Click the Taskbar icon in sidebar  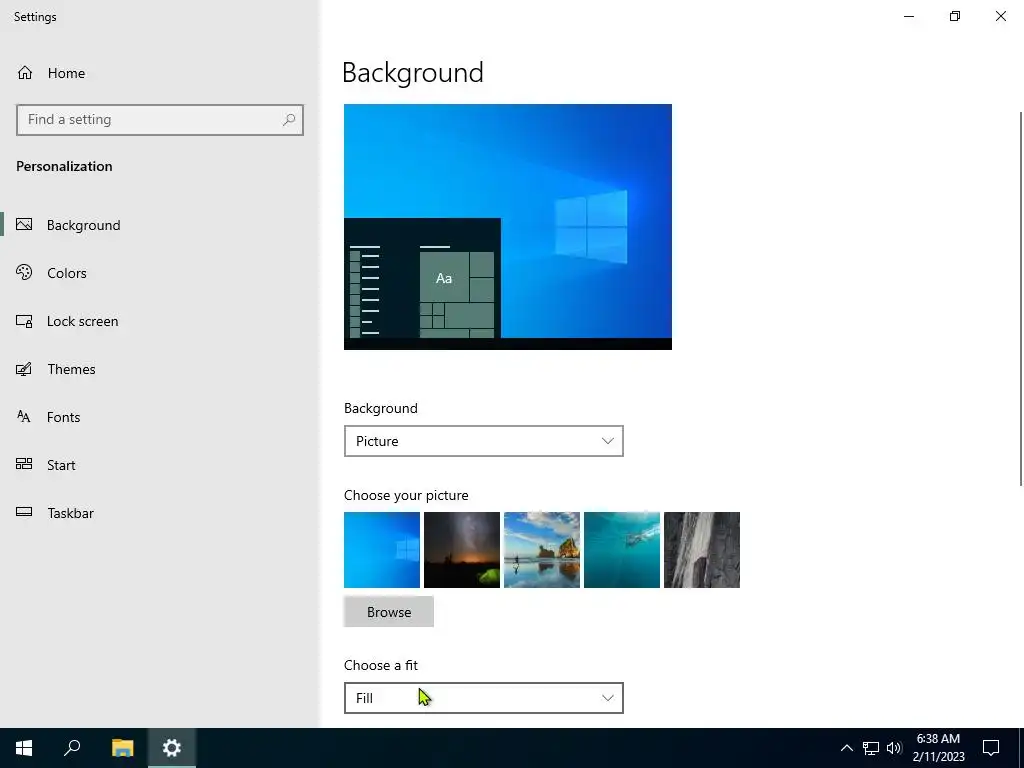click(x=24, y=512)
